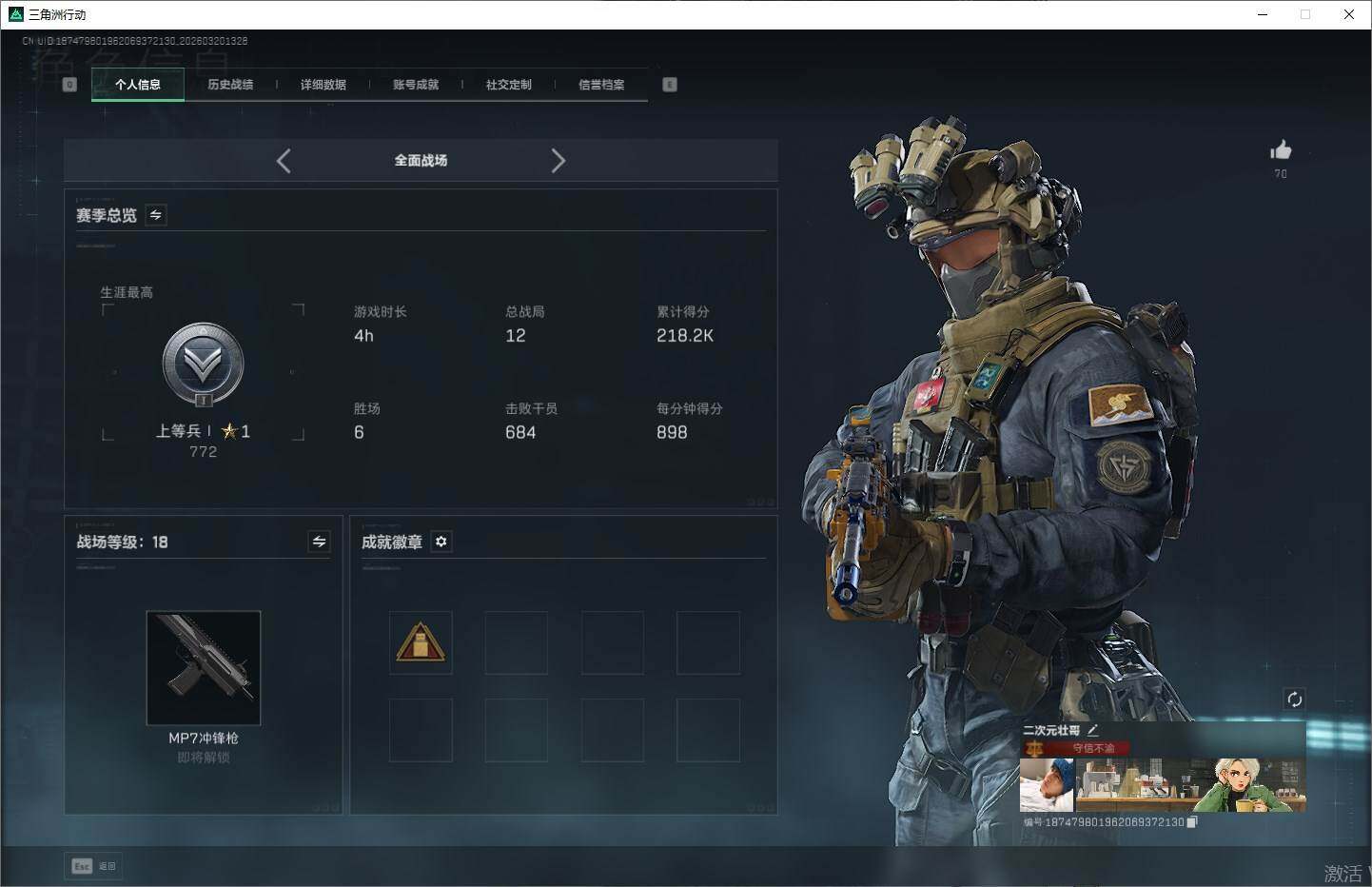Click the player avatar photo on the name card
This screenshot has height=887, width=1372.
1047,785
